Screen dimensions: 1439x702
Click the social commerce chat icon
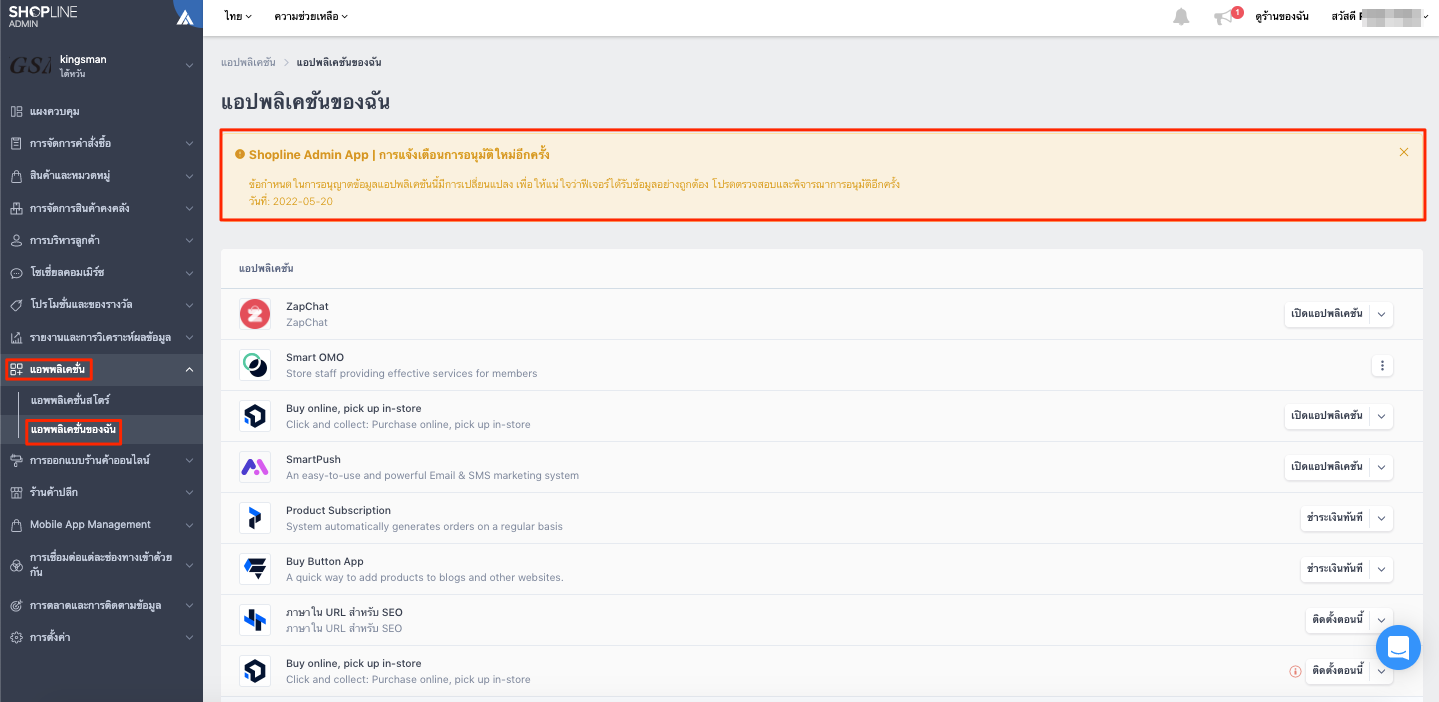pyautogui.click(x=16, y=272)
